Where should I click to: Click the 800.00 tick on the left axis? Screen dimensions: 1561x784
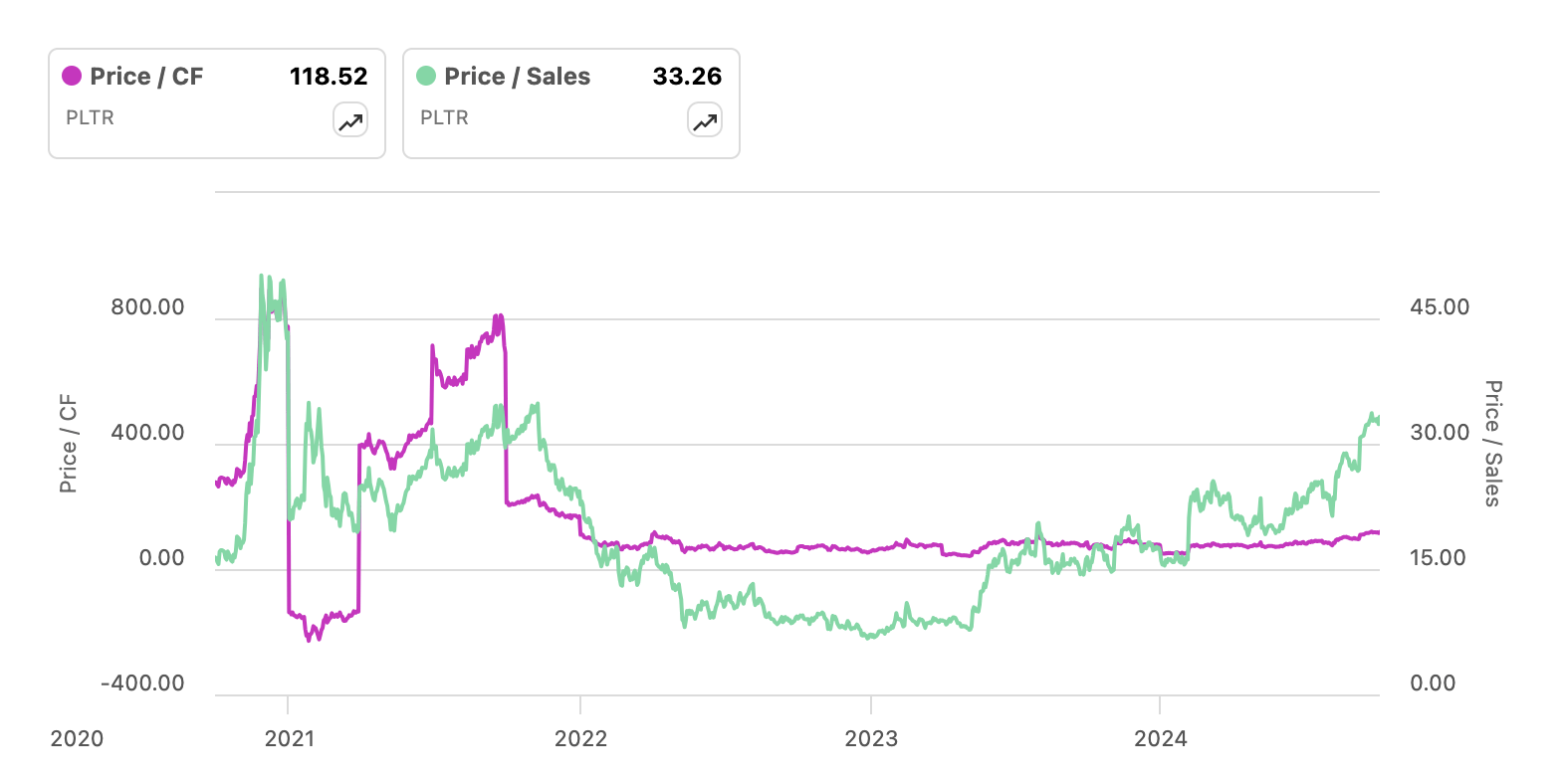[147, 307]
